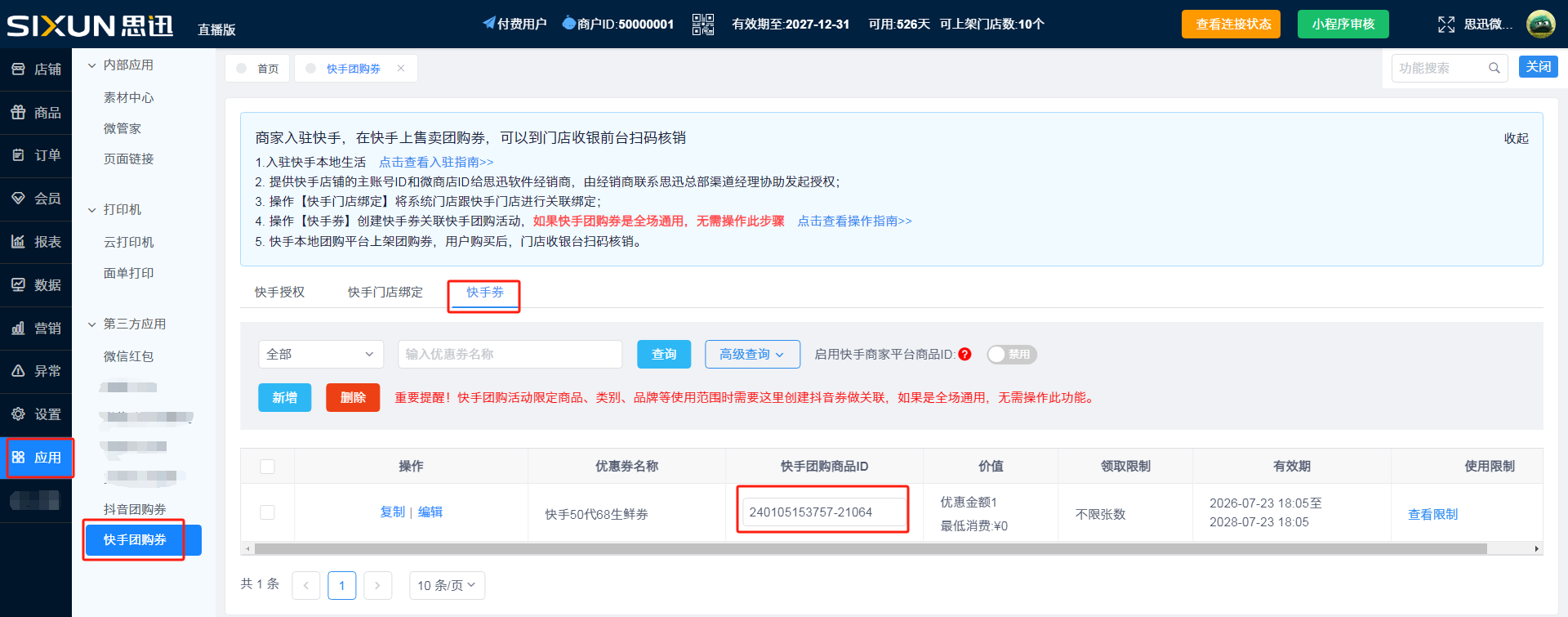Close the 快手团购券 tab

[401, 69]
